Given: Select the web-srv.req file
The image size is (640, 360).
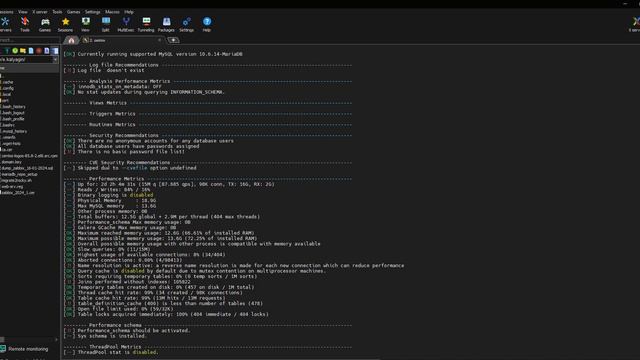Looking at the screenshot, I should pos(12,186).
